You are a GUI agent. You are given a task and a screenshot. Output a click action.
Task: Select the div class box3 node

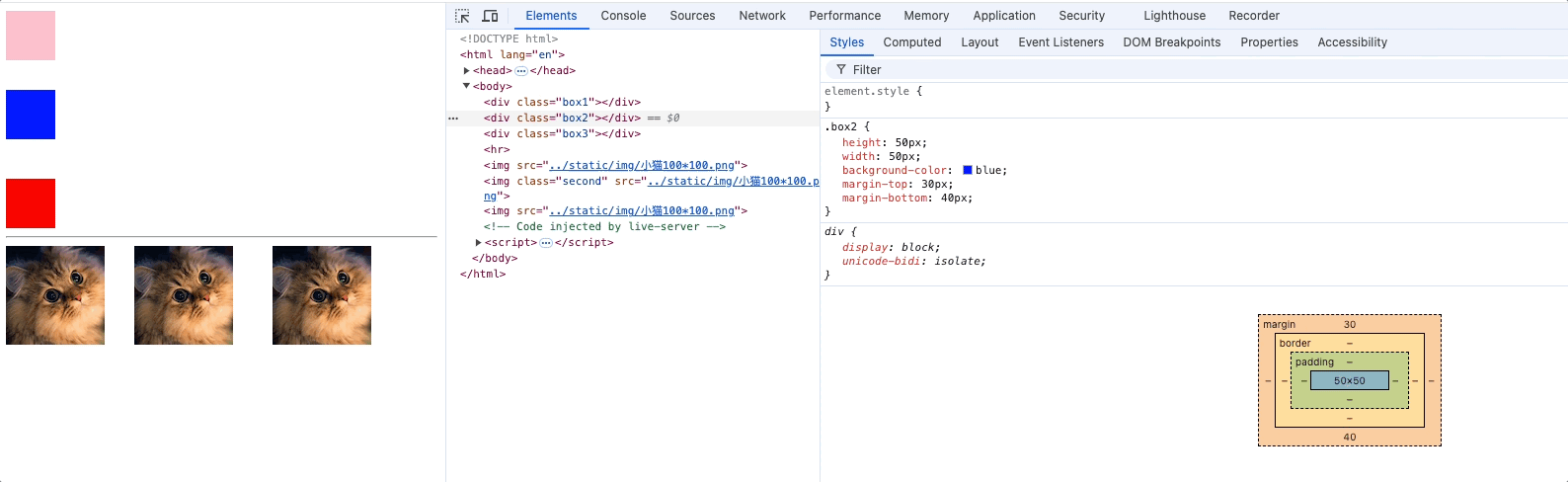(562, 134)
